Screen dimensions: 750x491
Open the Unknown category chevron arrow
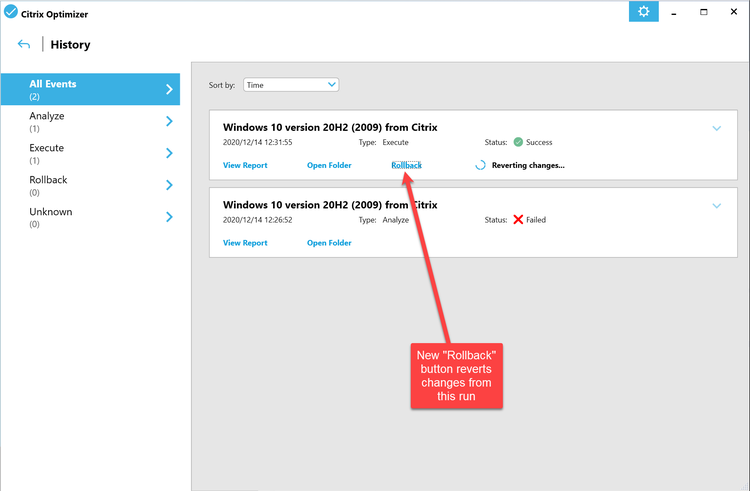click(x=169, y=217)
